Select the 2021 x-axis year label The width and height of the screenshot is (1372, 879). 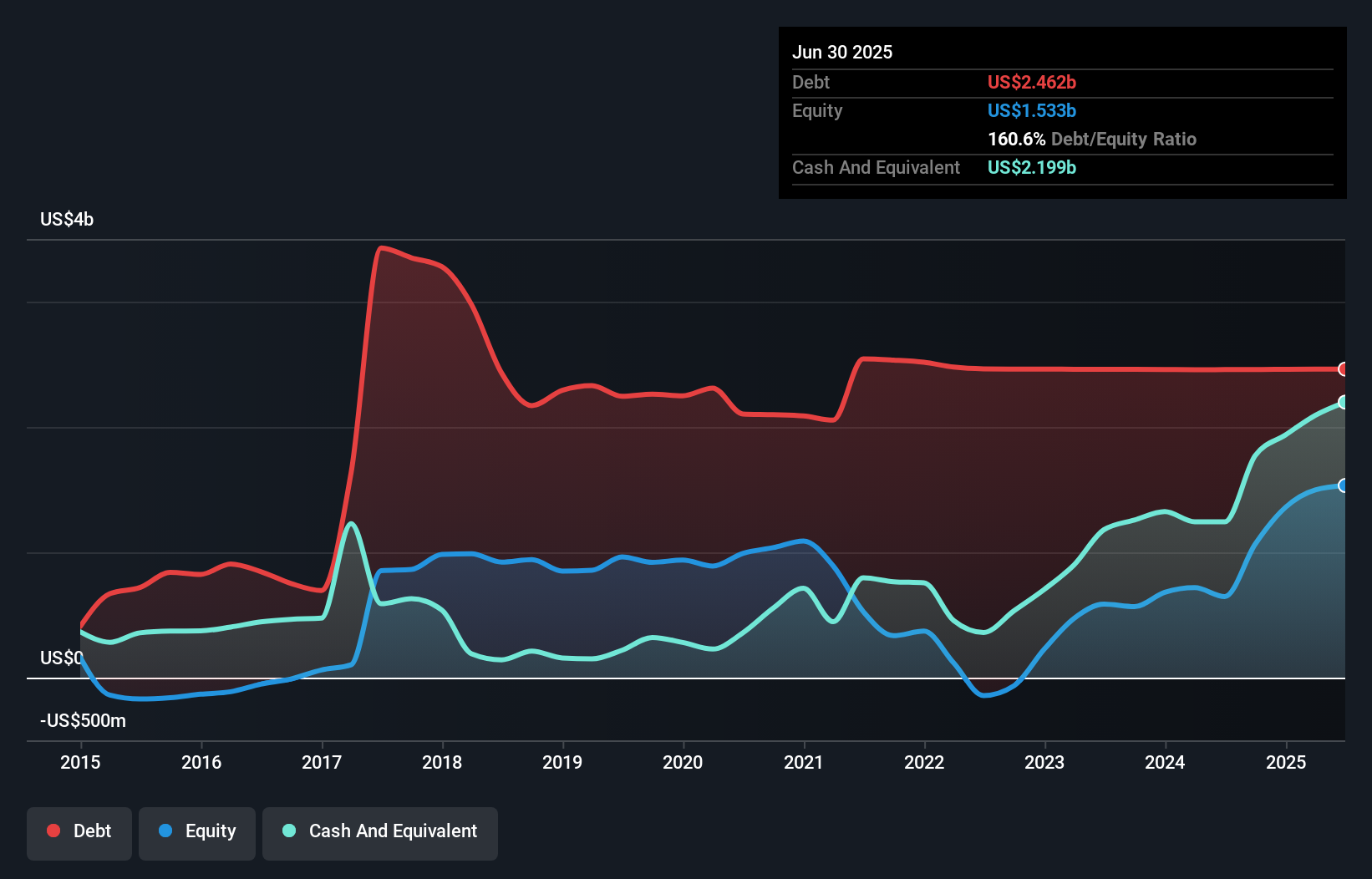pyautogui.click(x=804, y=762)
